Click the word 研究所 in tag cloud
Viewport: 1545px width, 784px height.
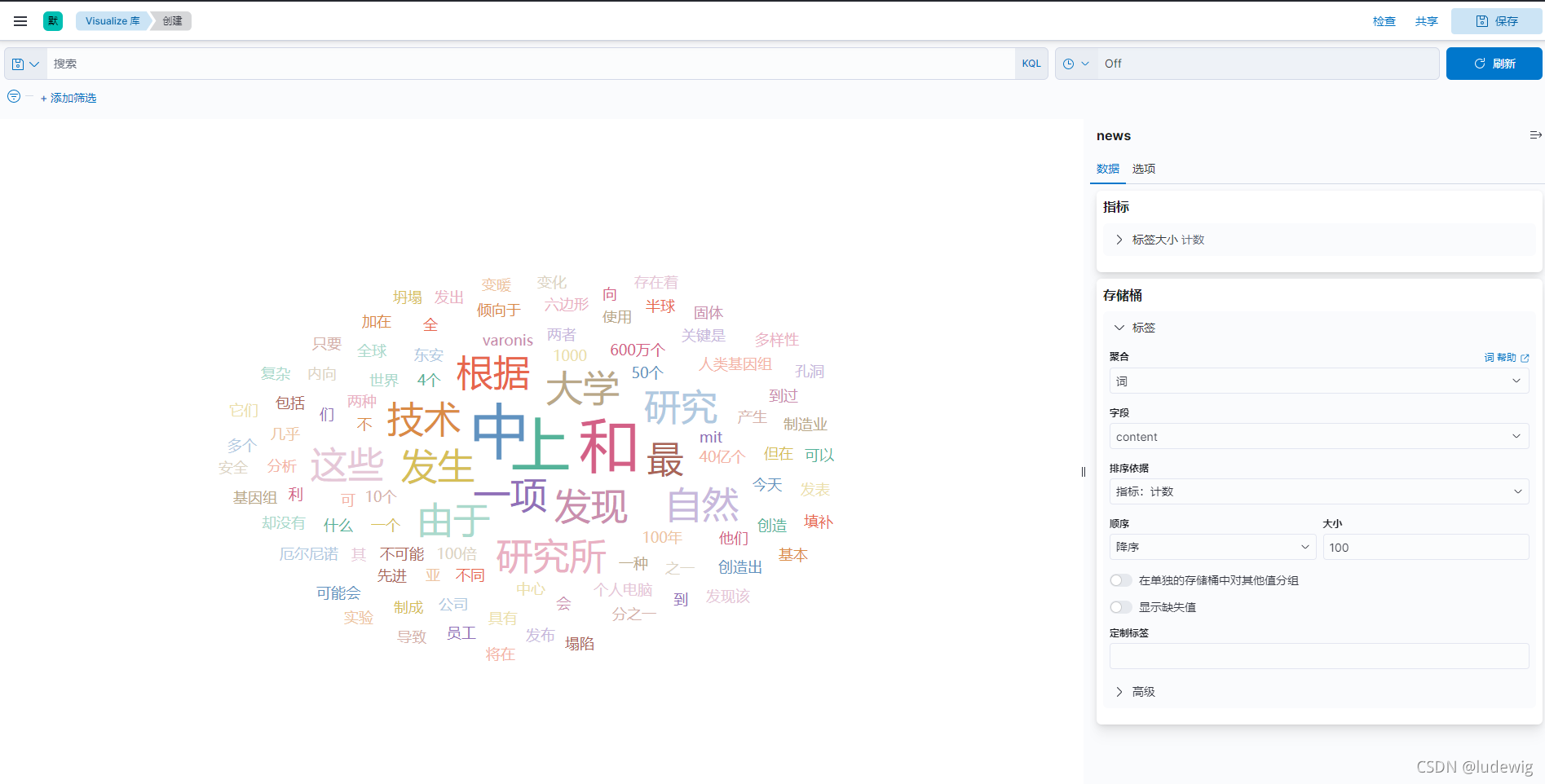[x=551, y=557]
